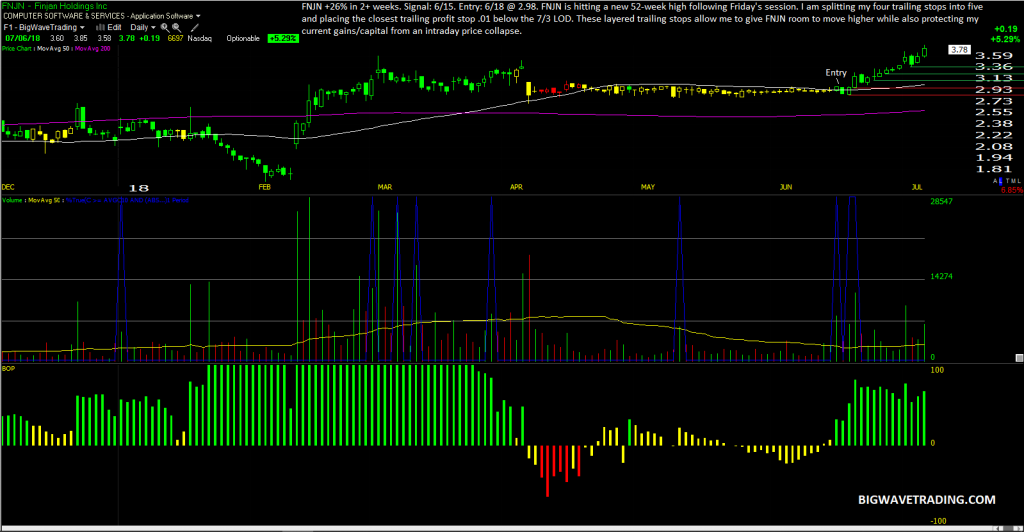Select the T scale option
The image size is (1024, 532).
click(x=1008, y=180)
